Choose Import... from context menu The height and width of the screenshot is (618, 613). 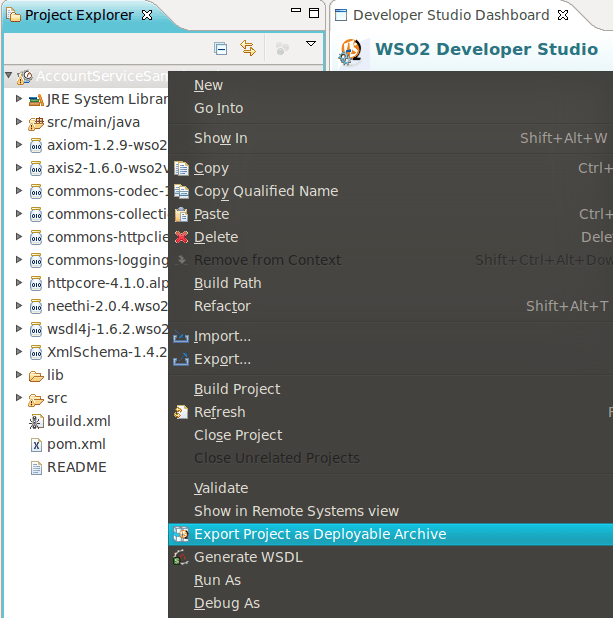391,336
